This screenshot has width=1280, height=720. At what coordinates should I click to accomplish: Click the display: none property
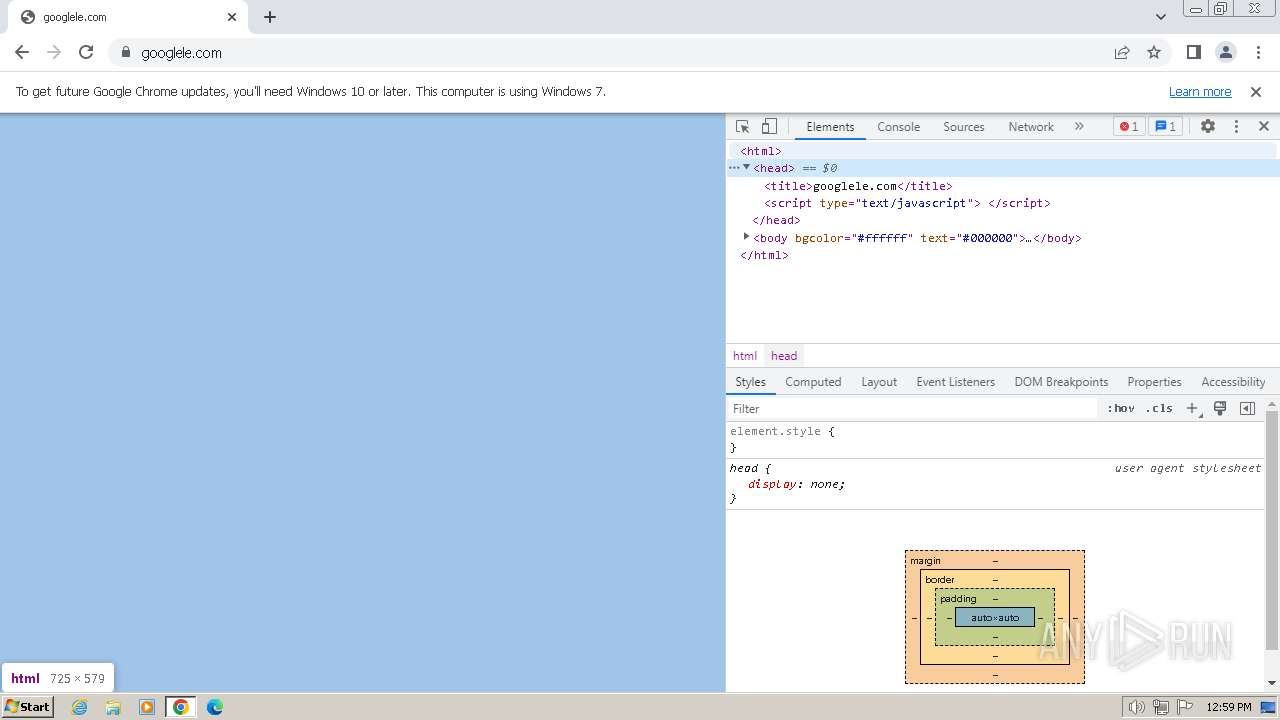(x=796, y=484)
